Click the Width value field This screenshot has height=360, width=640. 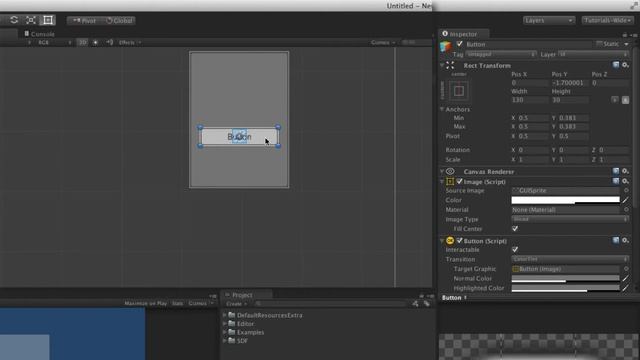[x=529, y=100]
